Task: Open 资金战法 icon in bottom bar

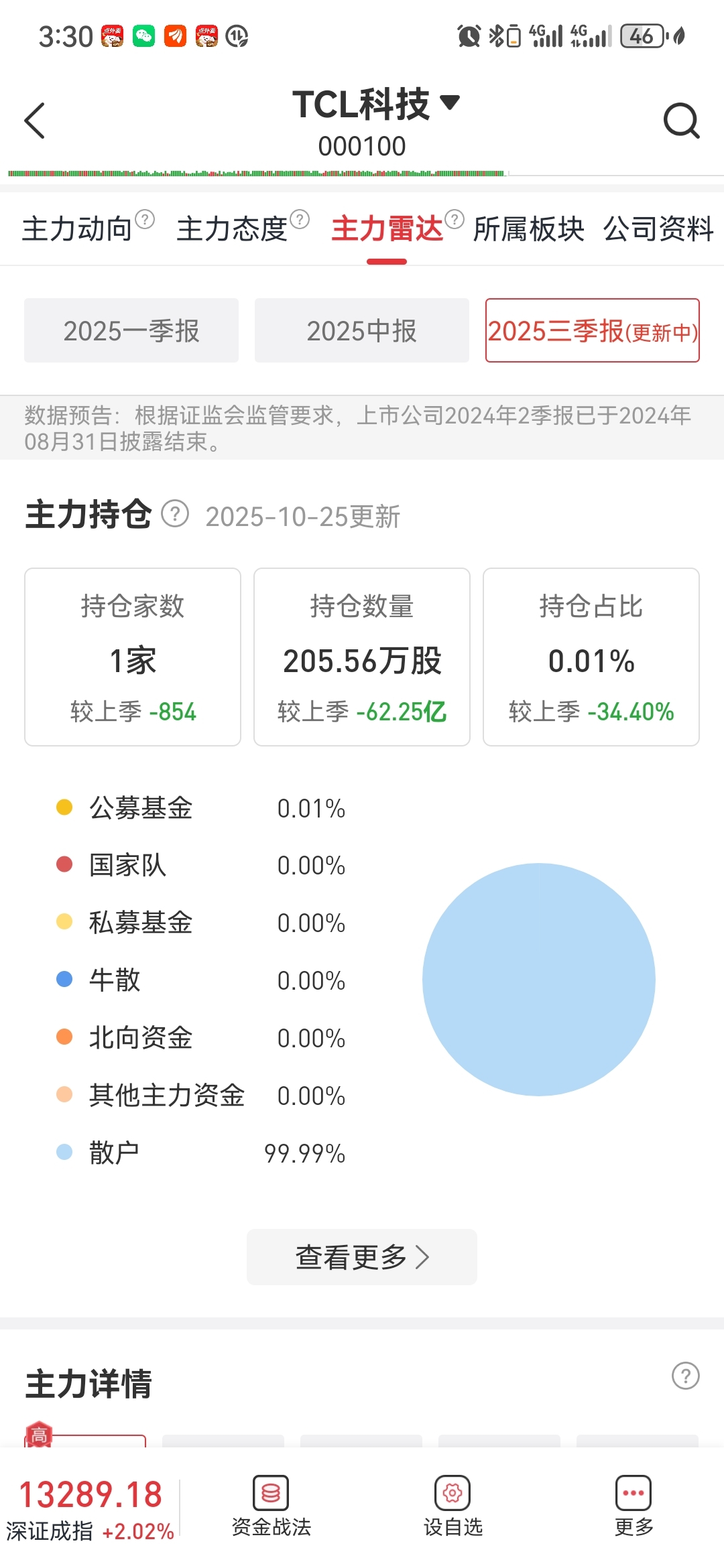Action: click(x=271, y=1494)
